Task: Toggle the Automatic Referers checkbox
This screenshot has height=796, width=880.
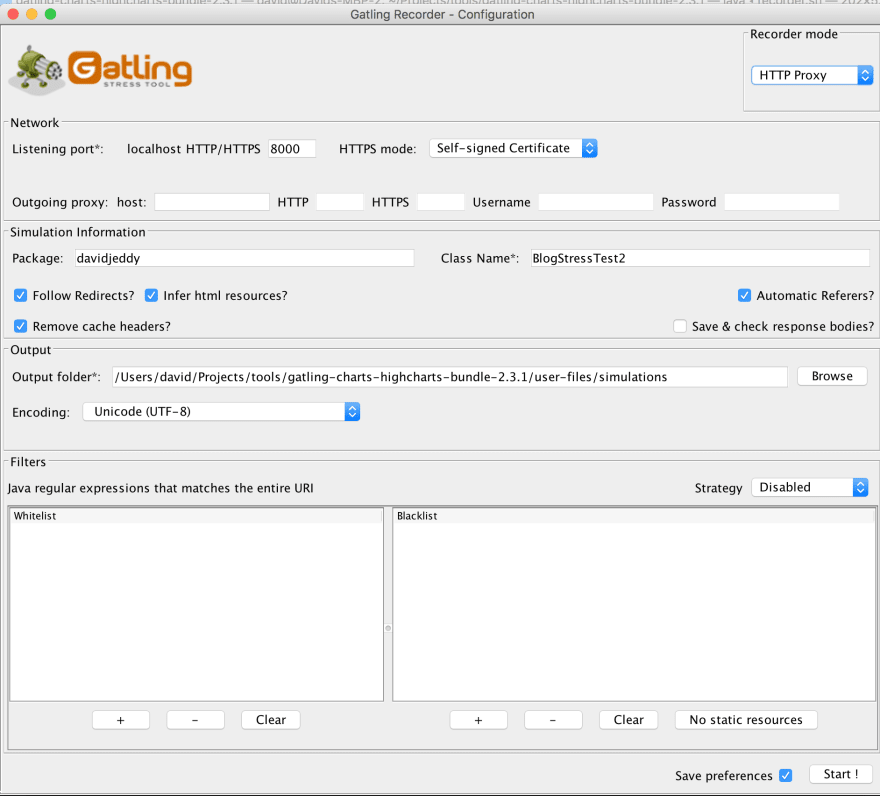Action: tap(744, 295)
